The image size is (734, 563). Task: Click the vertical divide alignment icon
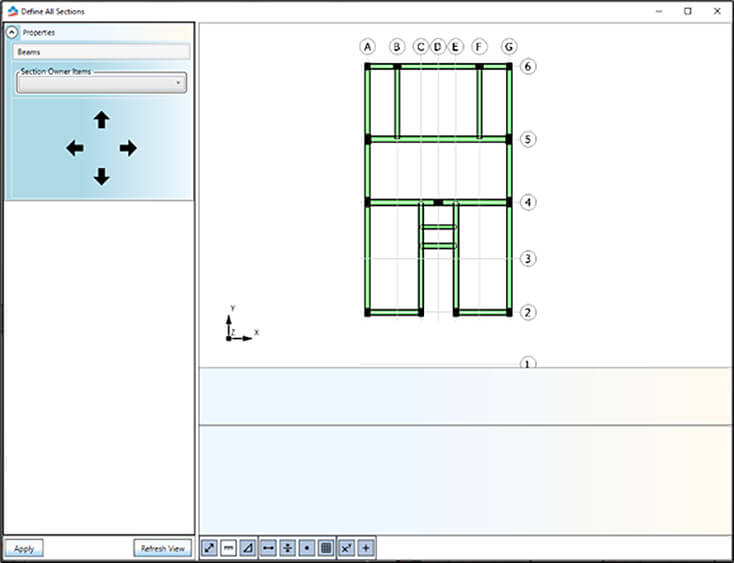287,548
